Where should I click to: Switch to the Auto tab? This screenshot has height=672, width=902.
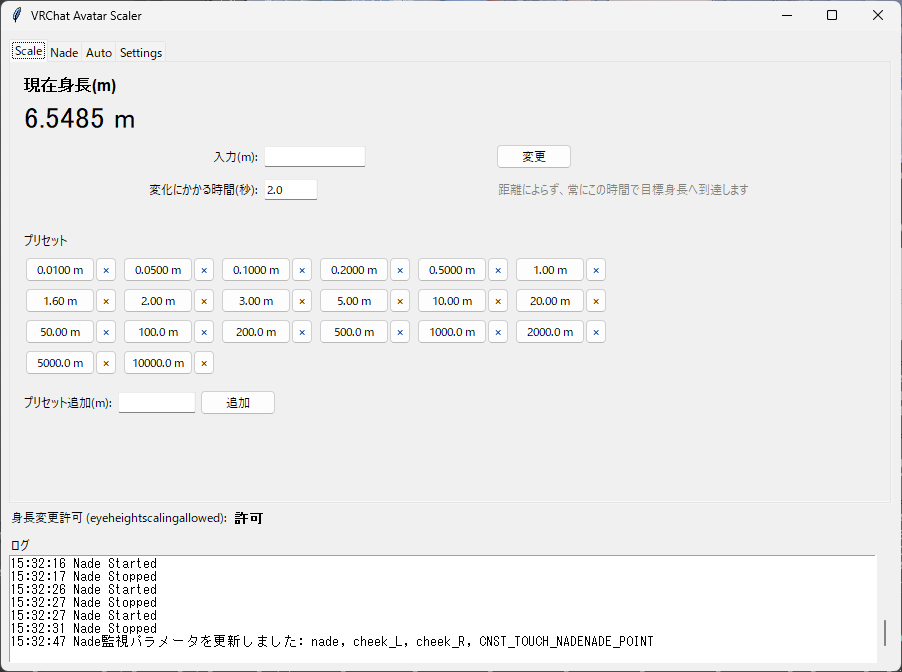(99, 52)
